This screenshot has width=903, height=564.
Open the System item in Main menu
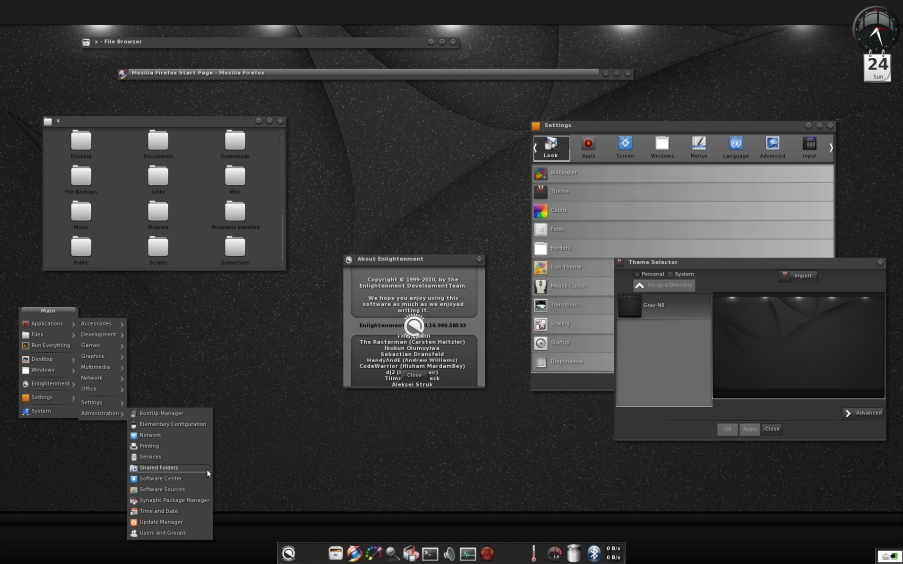click(48, 411)
